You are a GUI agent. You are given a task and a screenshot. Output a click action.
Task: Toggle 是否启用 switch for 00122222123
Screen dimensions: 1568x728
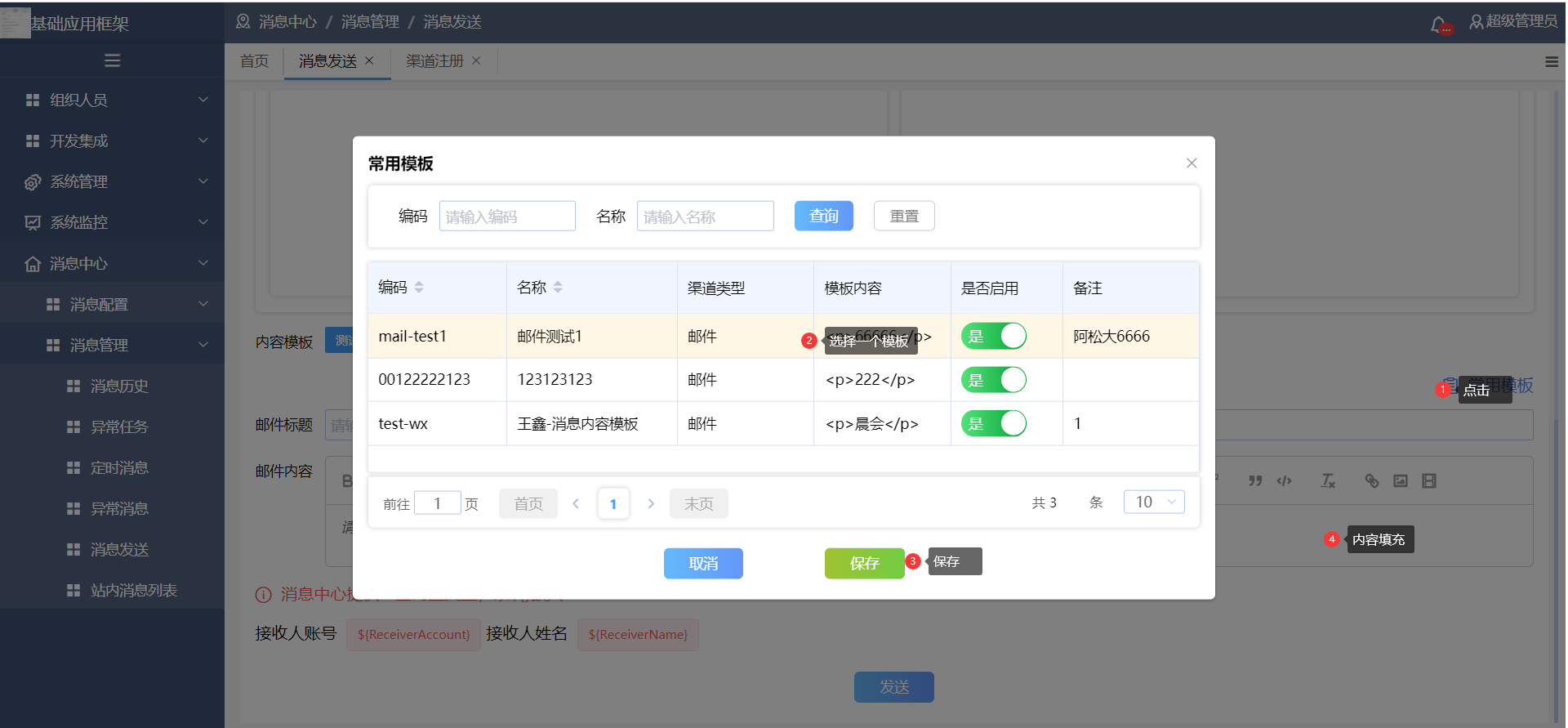click(994, 380)
